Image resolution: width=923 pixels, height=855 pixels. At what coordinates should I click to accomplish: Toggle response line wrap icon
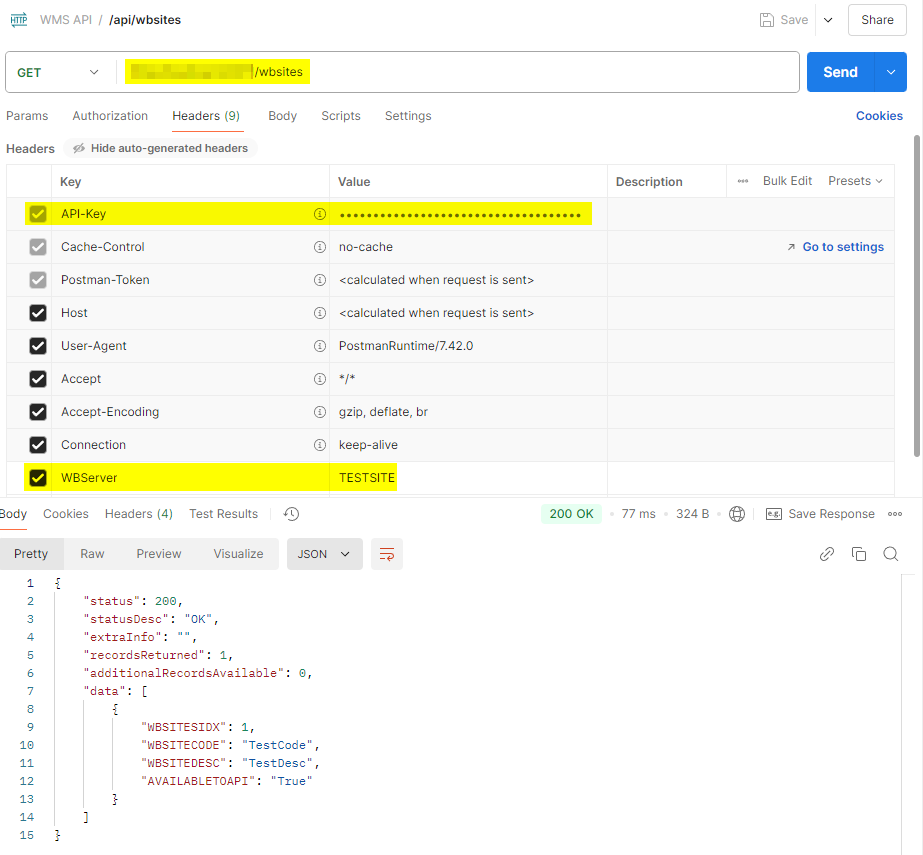[387, 554]
